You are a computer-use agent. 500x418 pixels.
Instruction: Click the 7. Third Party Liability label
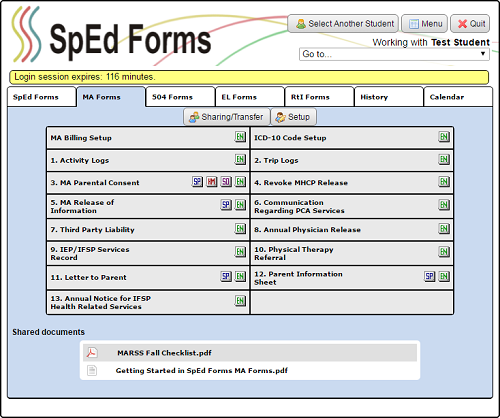coord(92,230)
